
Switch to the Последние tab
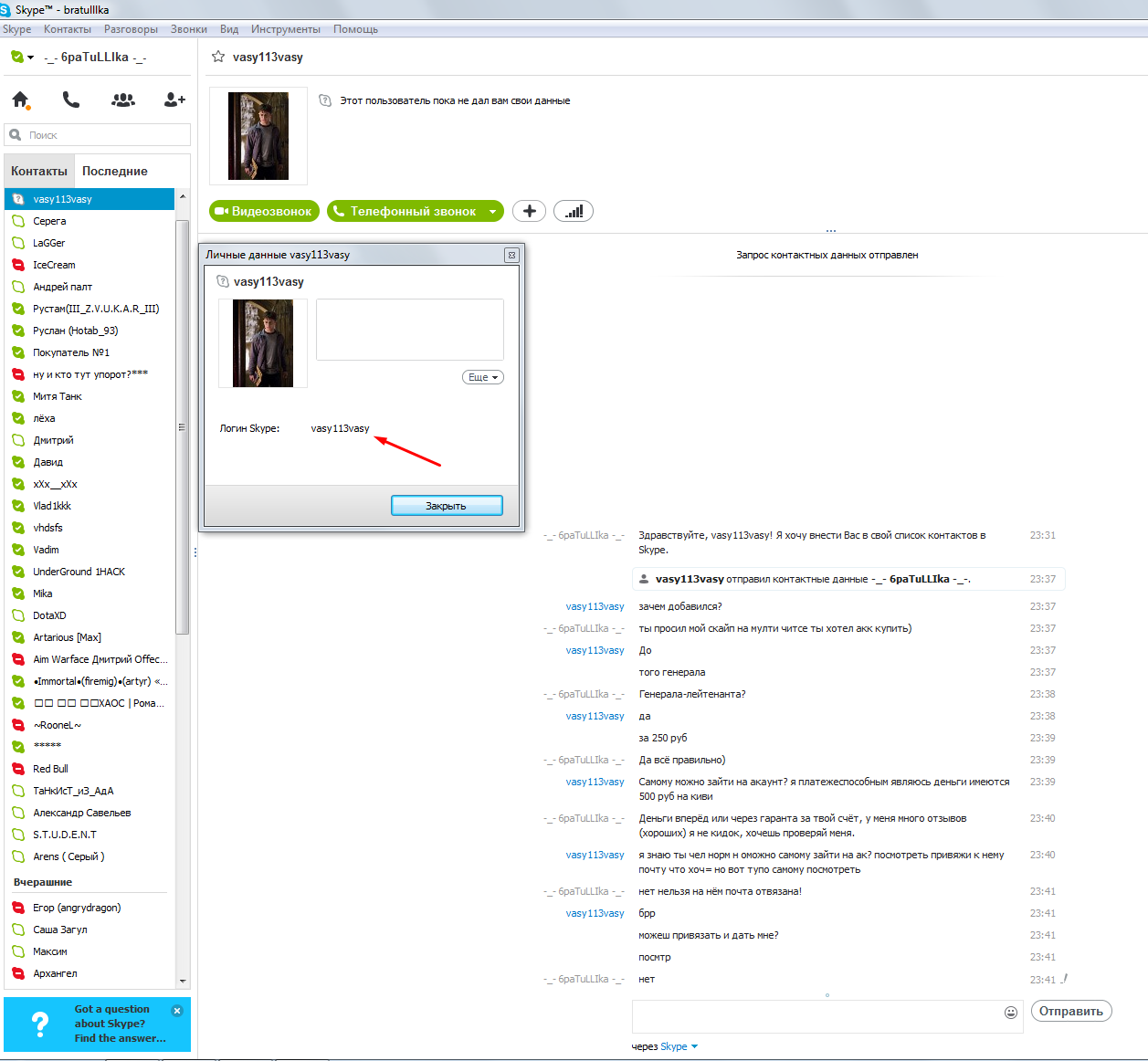[115, 171]
